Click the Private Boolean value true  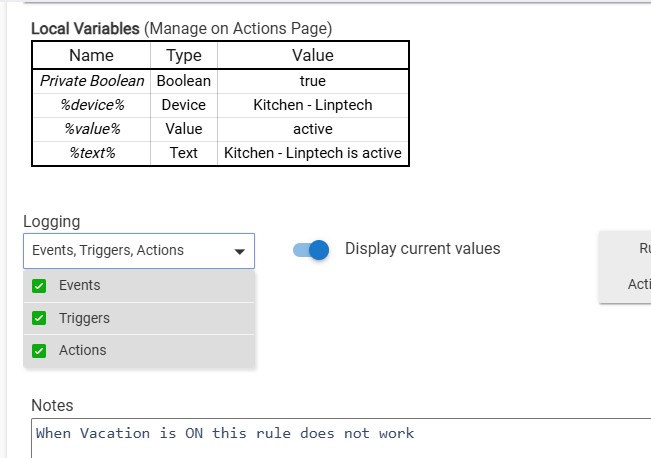click(x=312, y=81)
